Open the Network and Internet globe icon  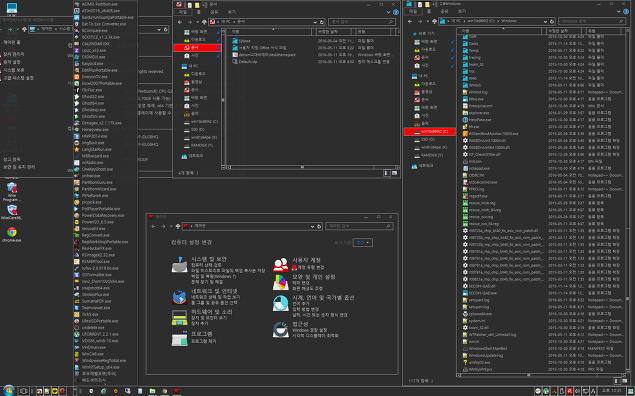[179, 297]
